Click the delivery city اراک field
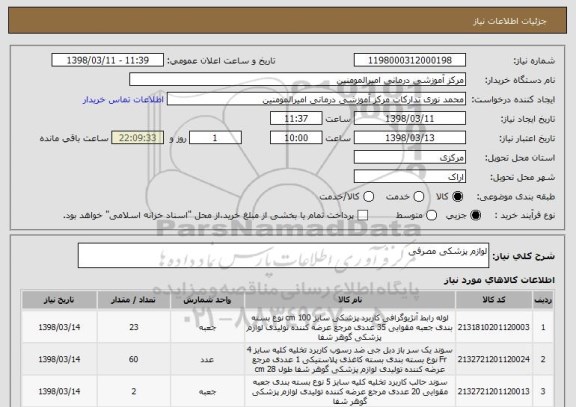Viewport: 576px width, 407px height. coord(410,177)
